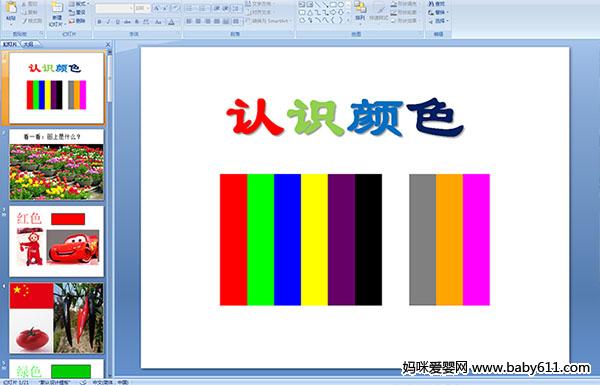This screenshot has height=385, width=600.
Task: Toggle text Shadow formatting
Action: pyautogui.click(x=137, y=22)
